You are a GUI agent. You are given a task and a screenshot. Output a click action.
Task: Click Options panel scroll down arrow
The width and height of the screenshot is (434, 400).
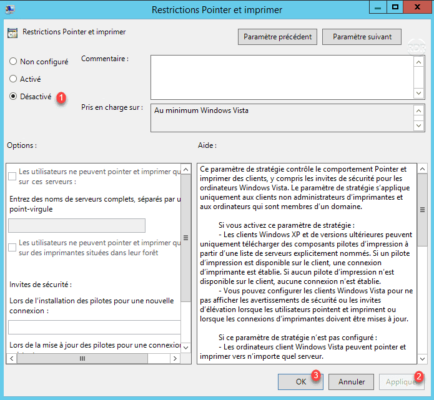(x=186, y=347)
